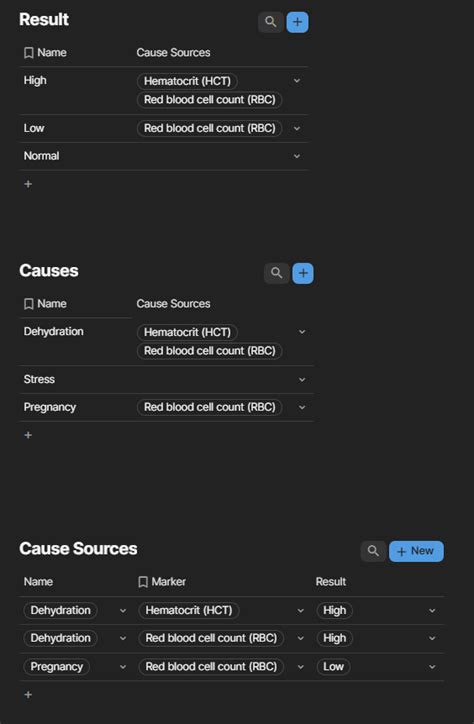Click blue plus button in Causes
Image resolution: width=474 pixels, height=724 pixels.
pyautogui.click(x=303, y=273)
